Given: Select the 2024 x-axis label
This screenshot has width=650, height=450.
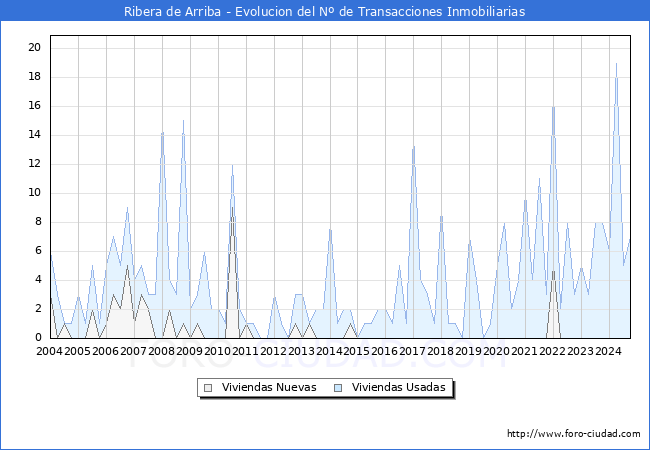Looking at the screenshot, I should (608, 351).
